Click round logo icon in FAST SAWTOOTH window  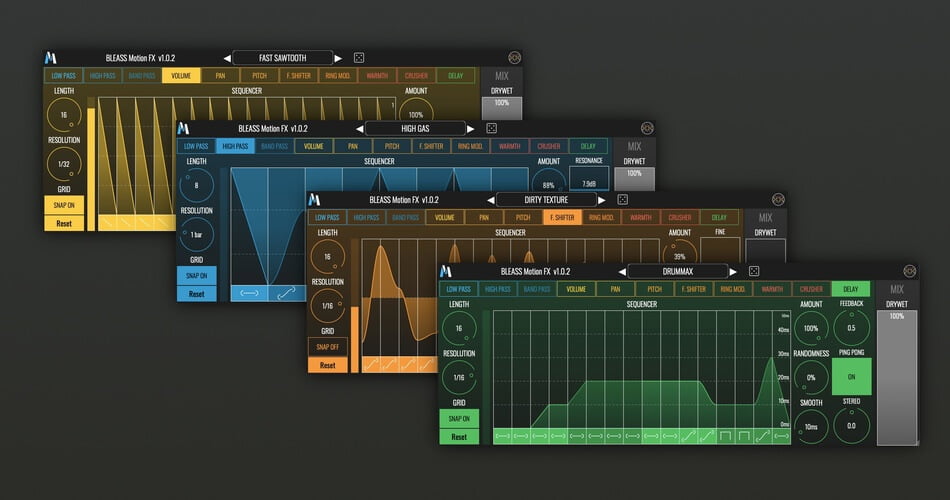pyautogui.click(x=515, y=58)
